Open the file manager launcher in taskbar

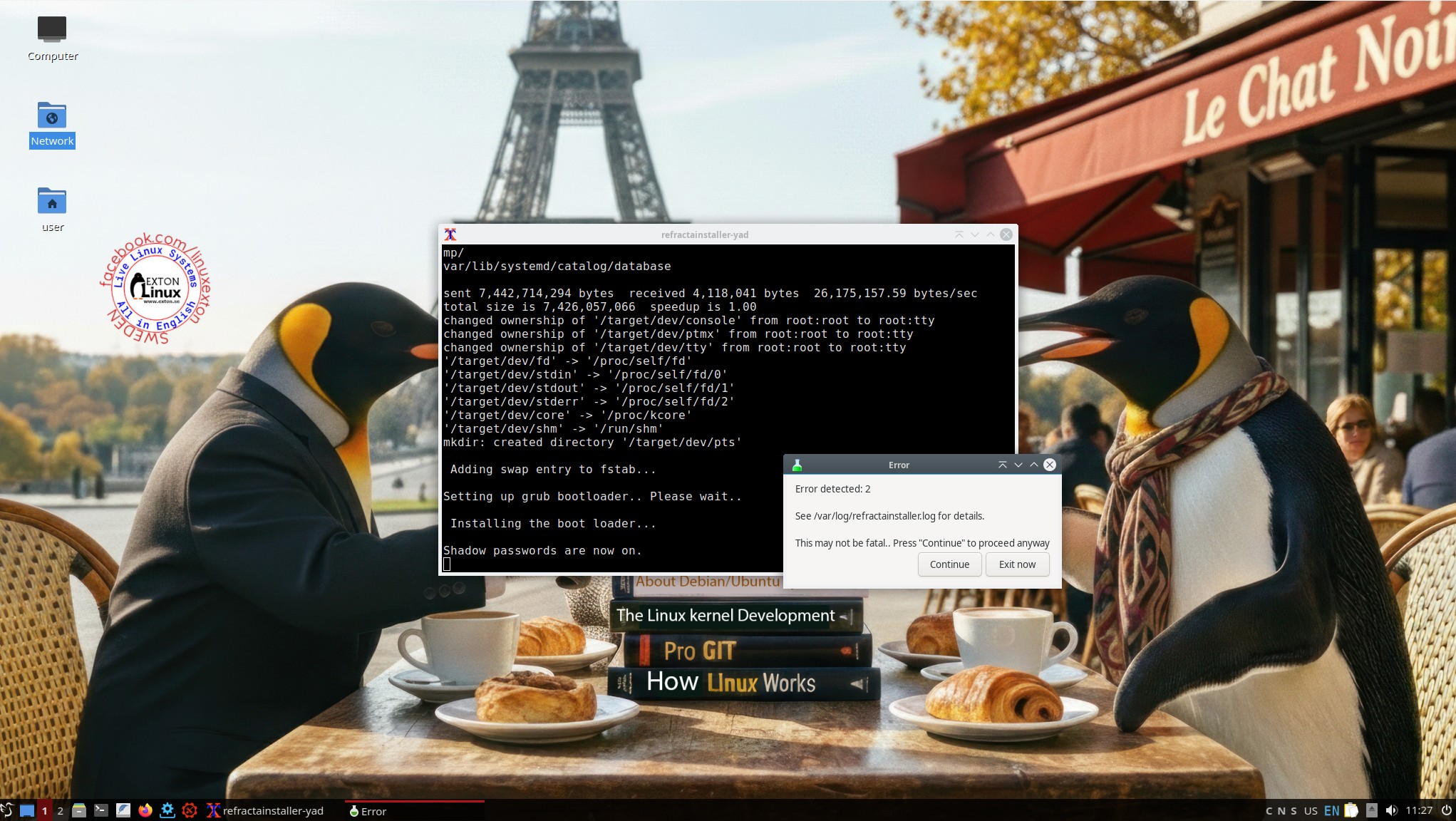79,810
